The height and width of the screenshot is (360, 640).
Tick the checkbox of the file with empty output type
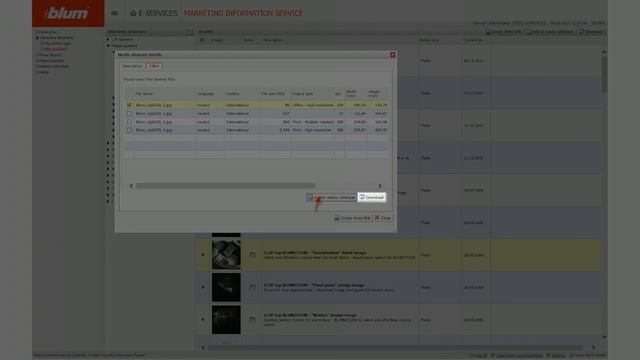click(x=129, y=113)
